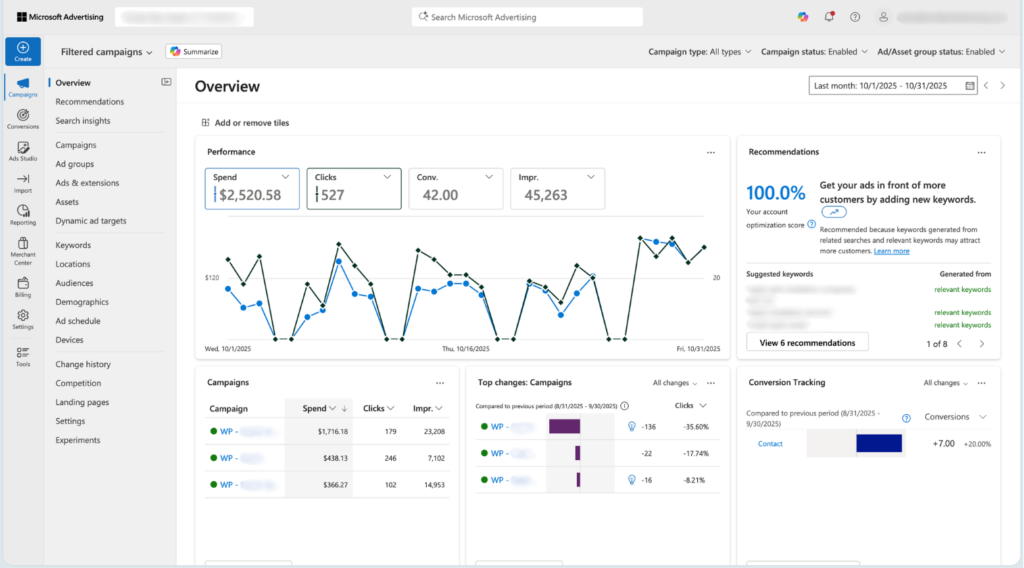Open the Last month date range field
The height and width of the screenshot is (568, 1024).
tap(893, 86)
